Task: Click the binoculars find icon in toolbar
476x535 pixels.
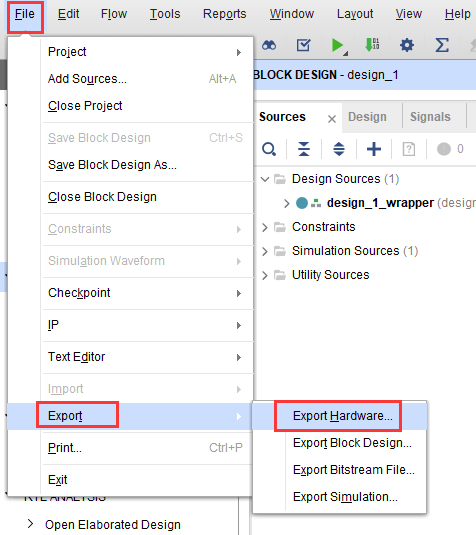Action: click(269, 45)
